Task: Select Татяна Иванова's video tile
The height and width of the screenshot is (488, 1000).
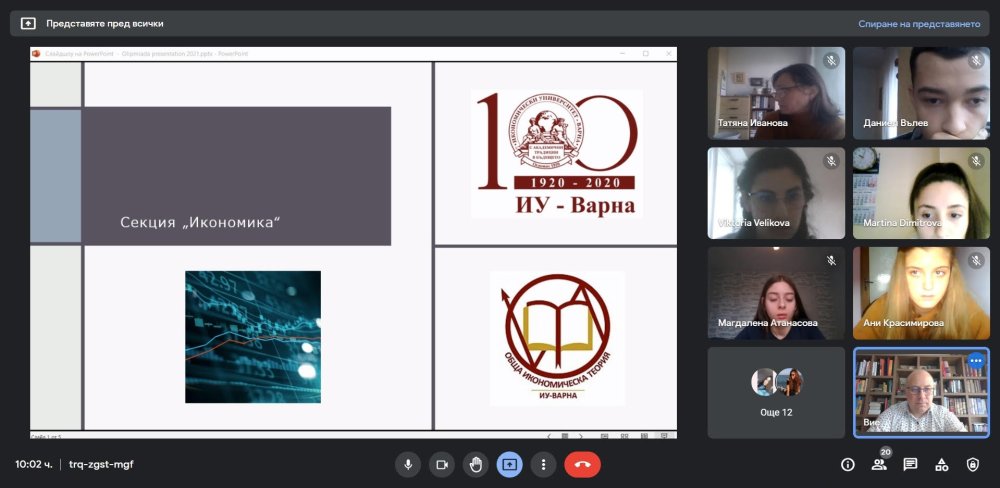Action: 776,93
